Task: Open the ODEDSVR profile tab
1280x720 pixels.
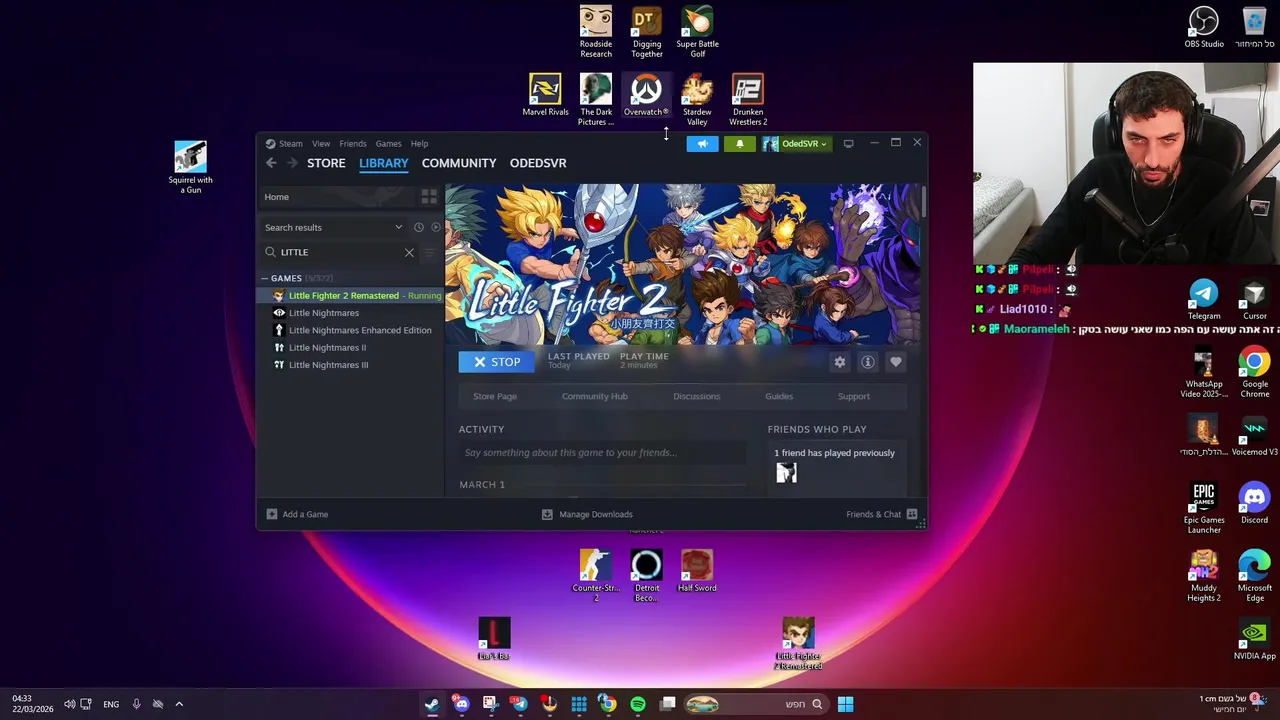Action: click(538, 163)
